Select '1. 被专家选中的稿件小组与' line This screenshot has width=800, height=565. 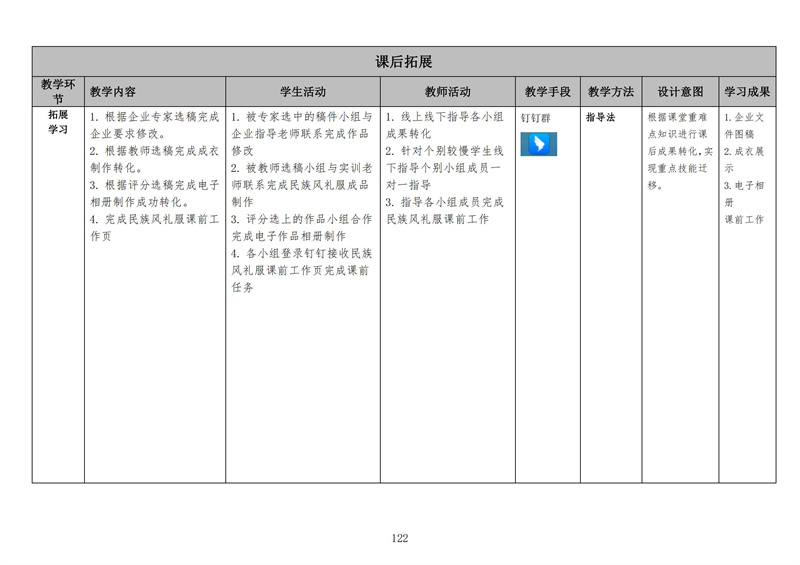pyautogui.click(x=302, y=117)
